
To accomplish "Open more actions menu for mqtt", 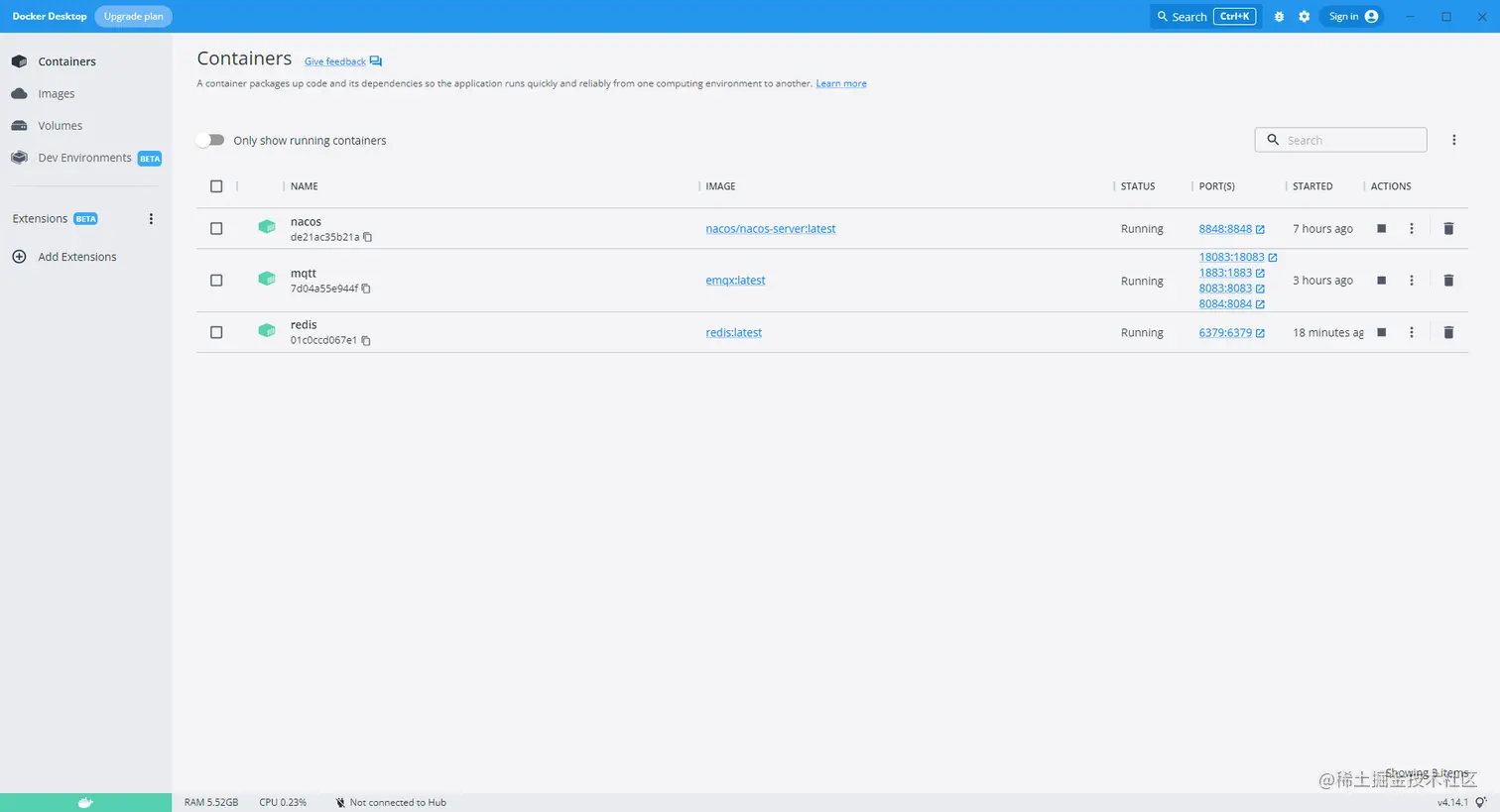I will 1412,281.
